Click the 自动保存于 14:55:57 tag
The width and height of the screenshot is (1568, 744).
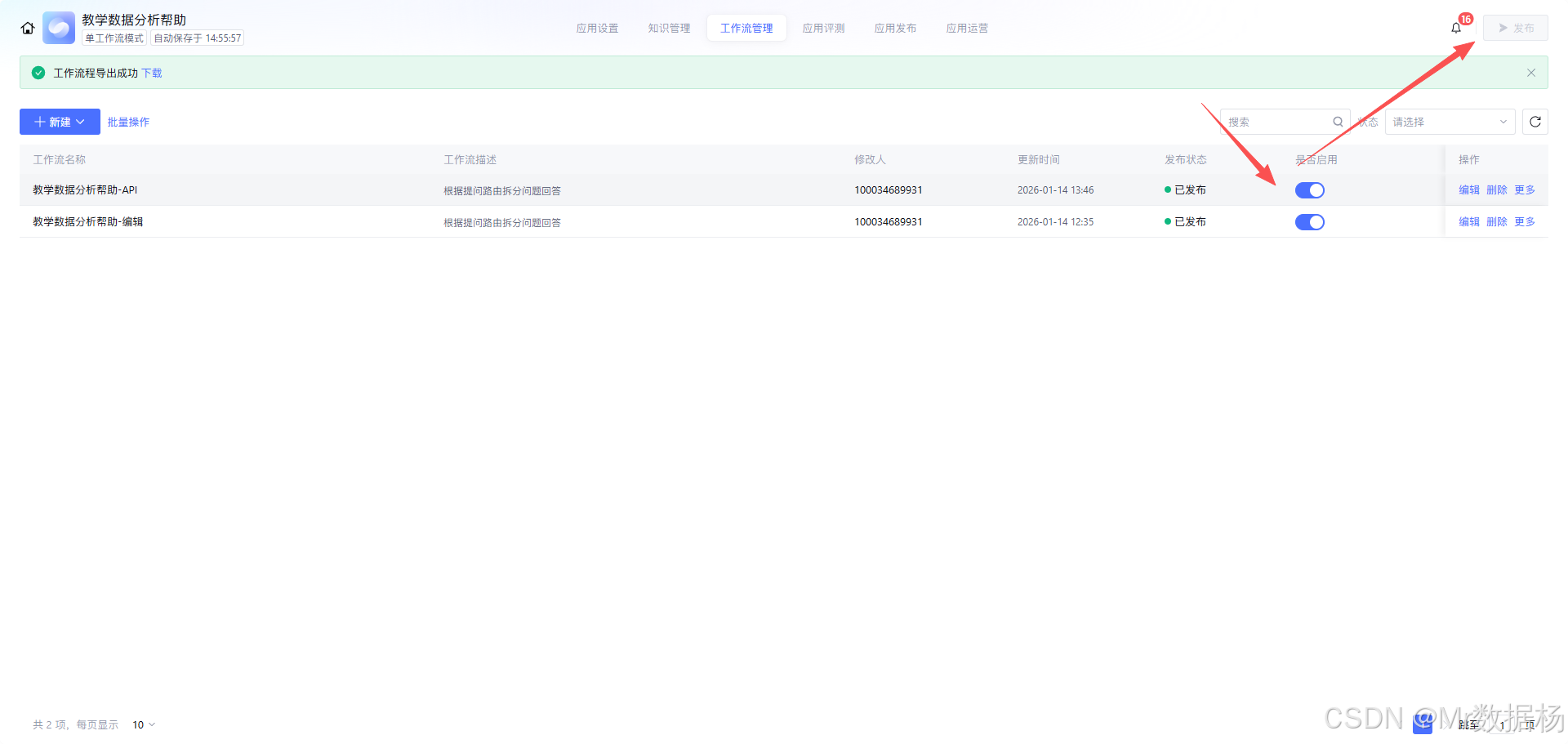click(198, 38)
